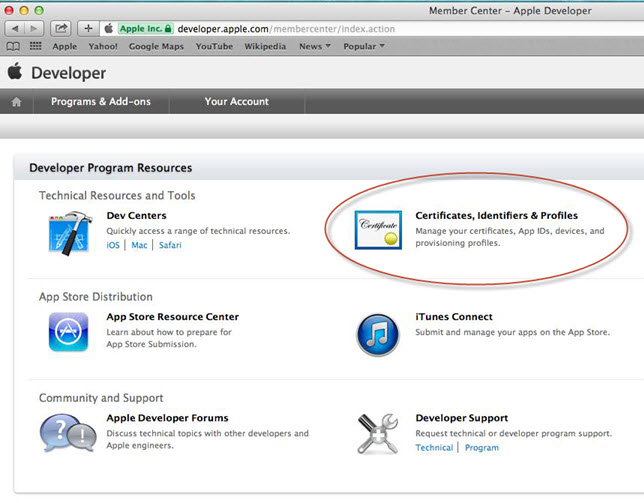Click the iOS dev center link
Image resolution: width=644 pixels, height=503 pixels.
click(113, 245)
